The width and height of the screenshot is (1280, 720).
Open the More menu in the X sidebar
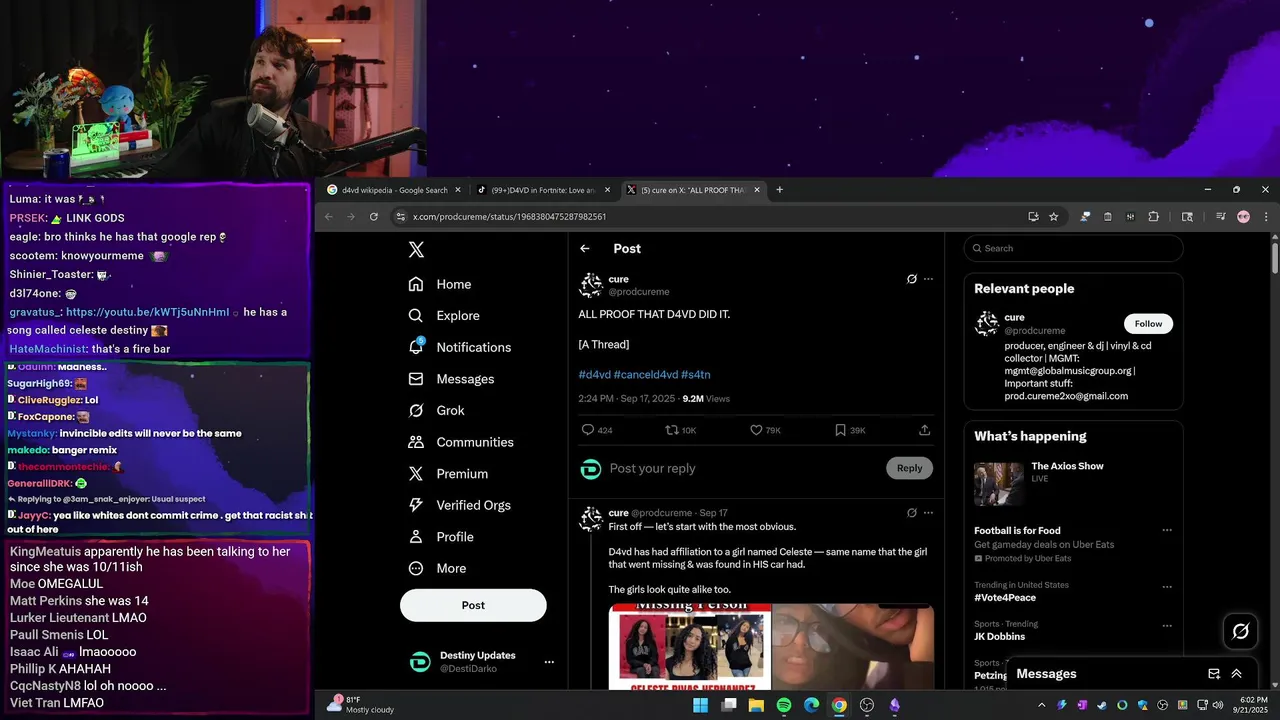pyautogui.click(x=438, y=568)
